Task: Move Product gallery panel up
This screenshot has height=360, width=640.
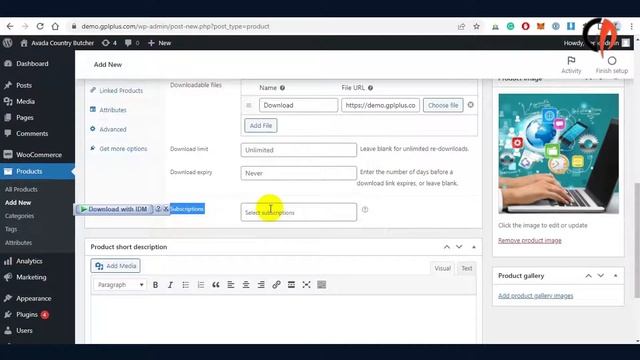Action: coord(588,276)
